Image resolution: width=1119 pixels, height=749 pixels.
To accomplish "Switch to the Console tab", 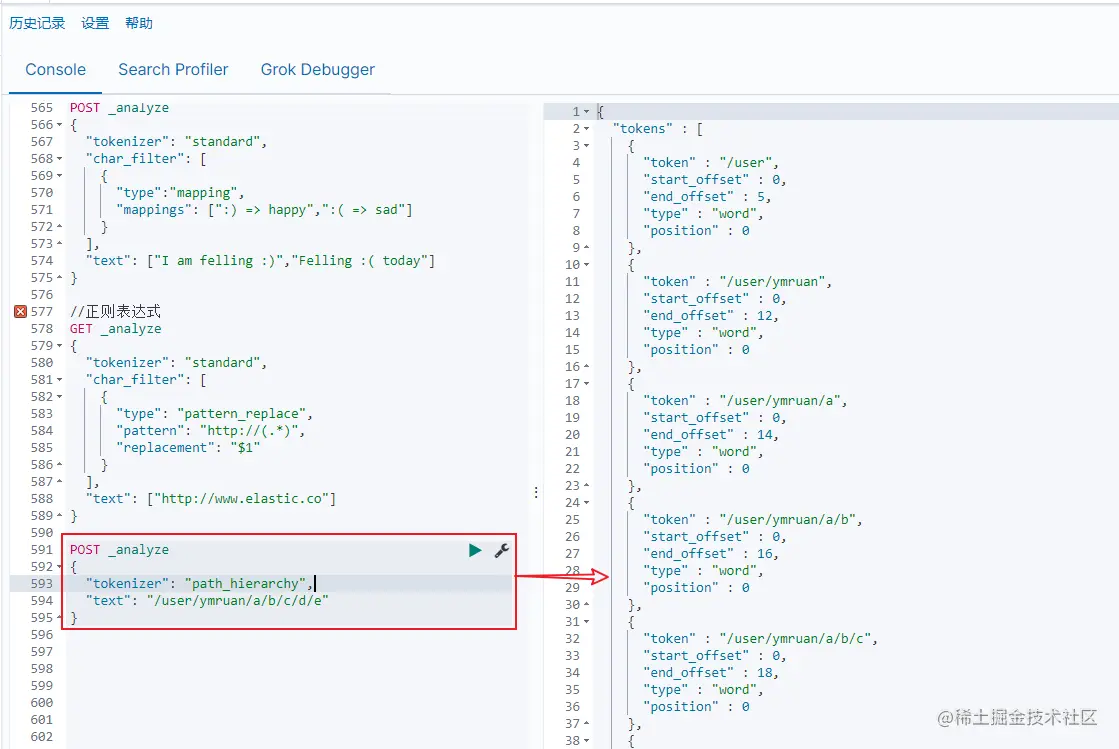I will [x=56, y=70].
